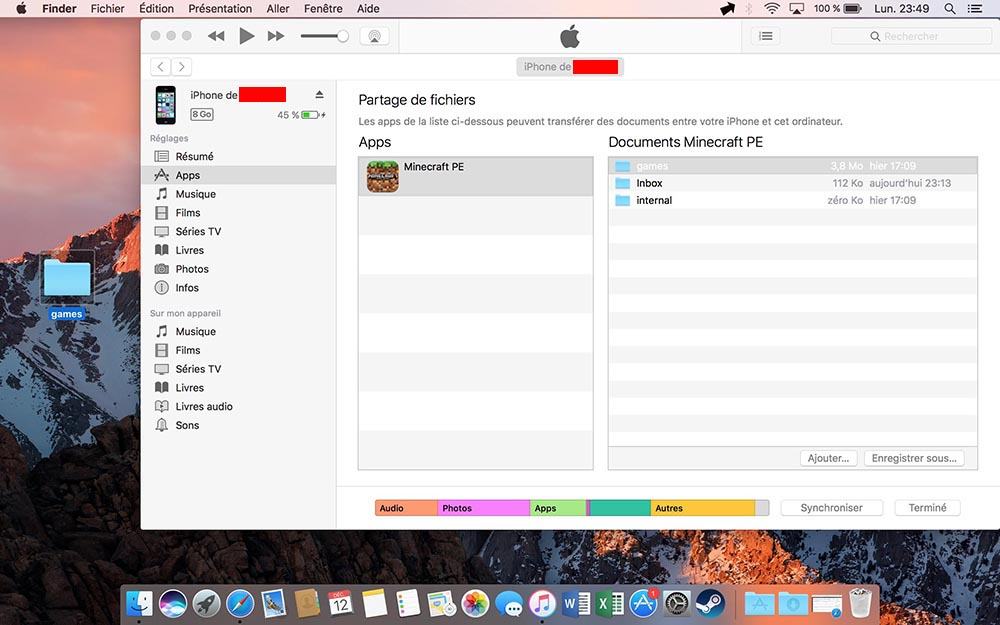
Task: Select the Inbox folder row
Action: [x=793, y=183]
